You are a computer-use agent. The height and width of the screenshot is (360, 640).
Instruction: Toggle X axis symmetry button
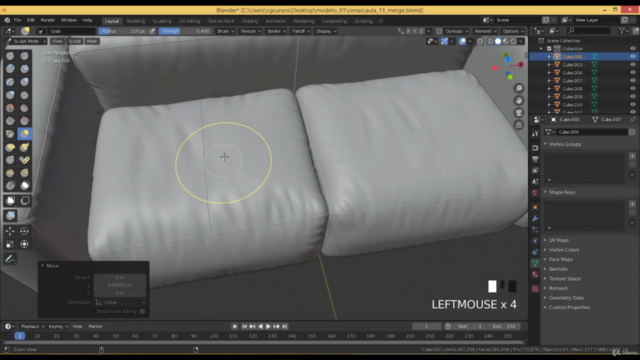408,31
